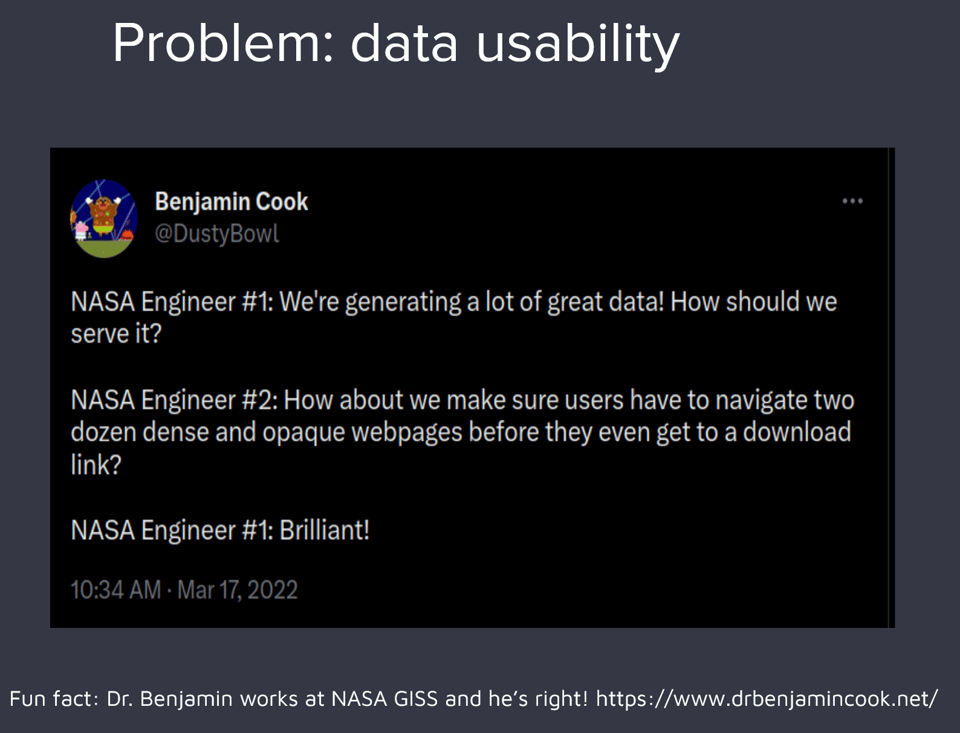
Task: Click the Benjamin Cook display name
Action: (x=231, y=202)
